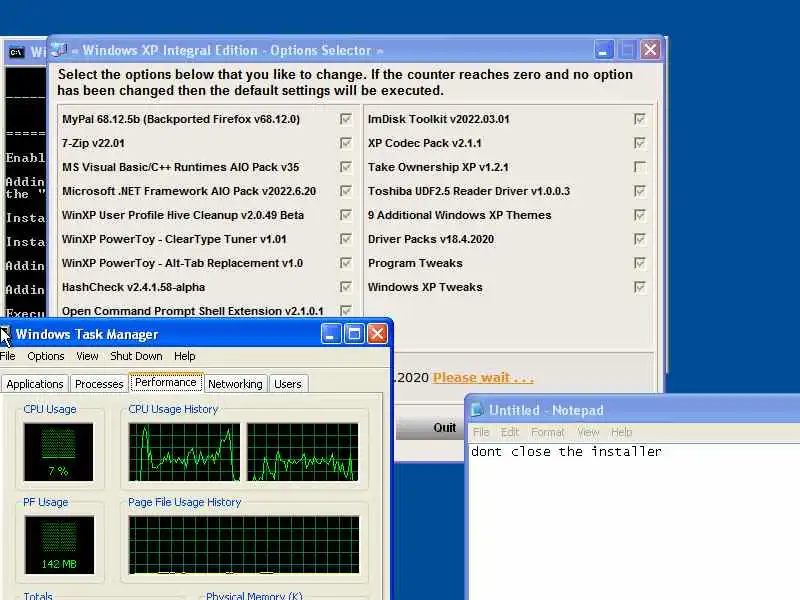
Task: Open Task Manager Help menu
Action: [x=185, y=356]
